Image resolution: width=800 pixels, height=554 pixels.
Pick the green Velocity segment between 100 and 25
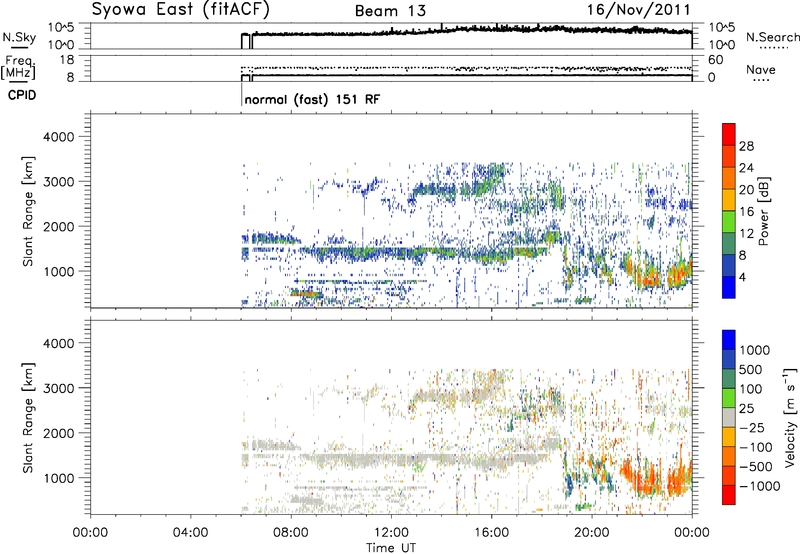click(x=729, y=398)
